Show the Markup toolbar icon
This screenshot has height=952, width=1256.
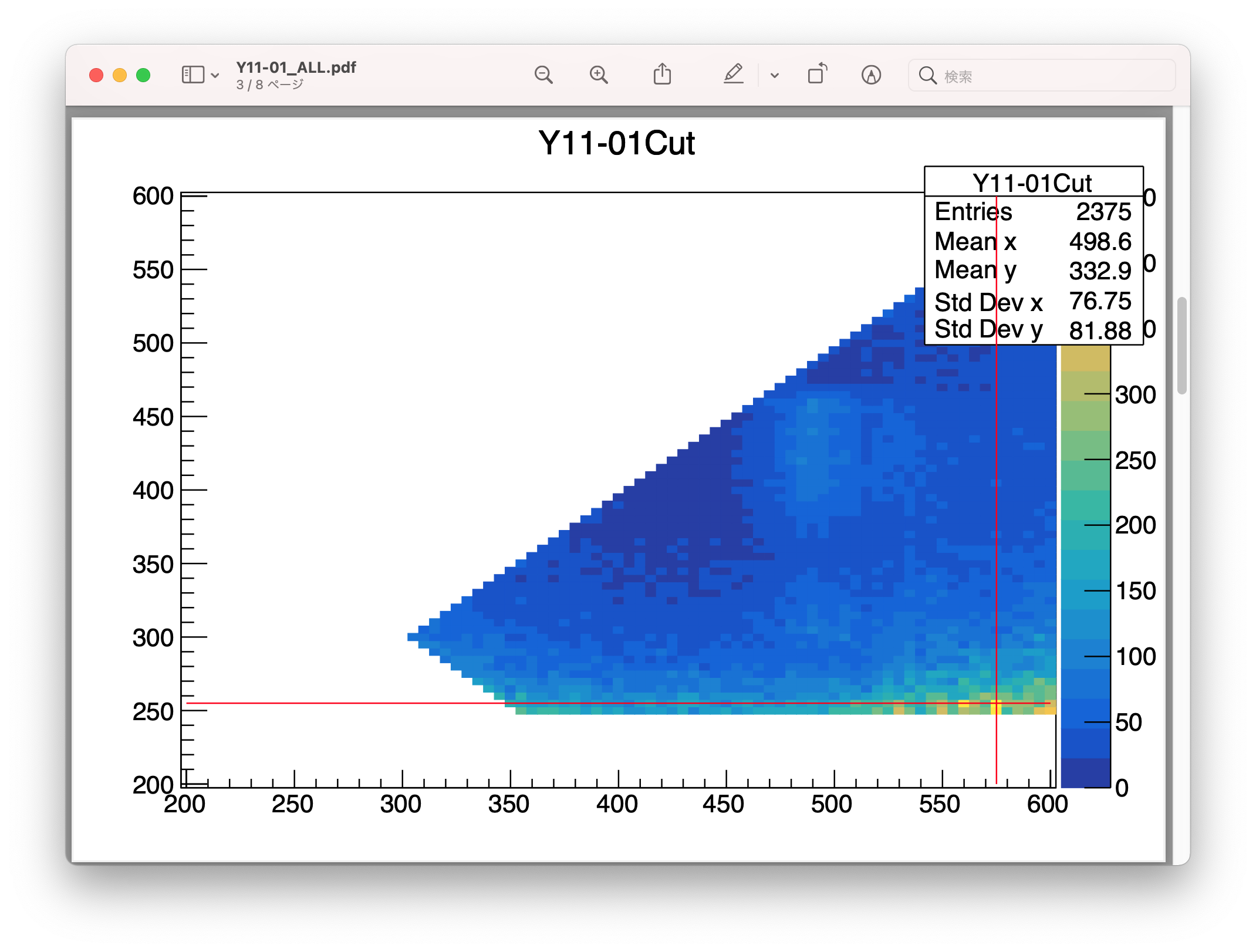point(872,75)
